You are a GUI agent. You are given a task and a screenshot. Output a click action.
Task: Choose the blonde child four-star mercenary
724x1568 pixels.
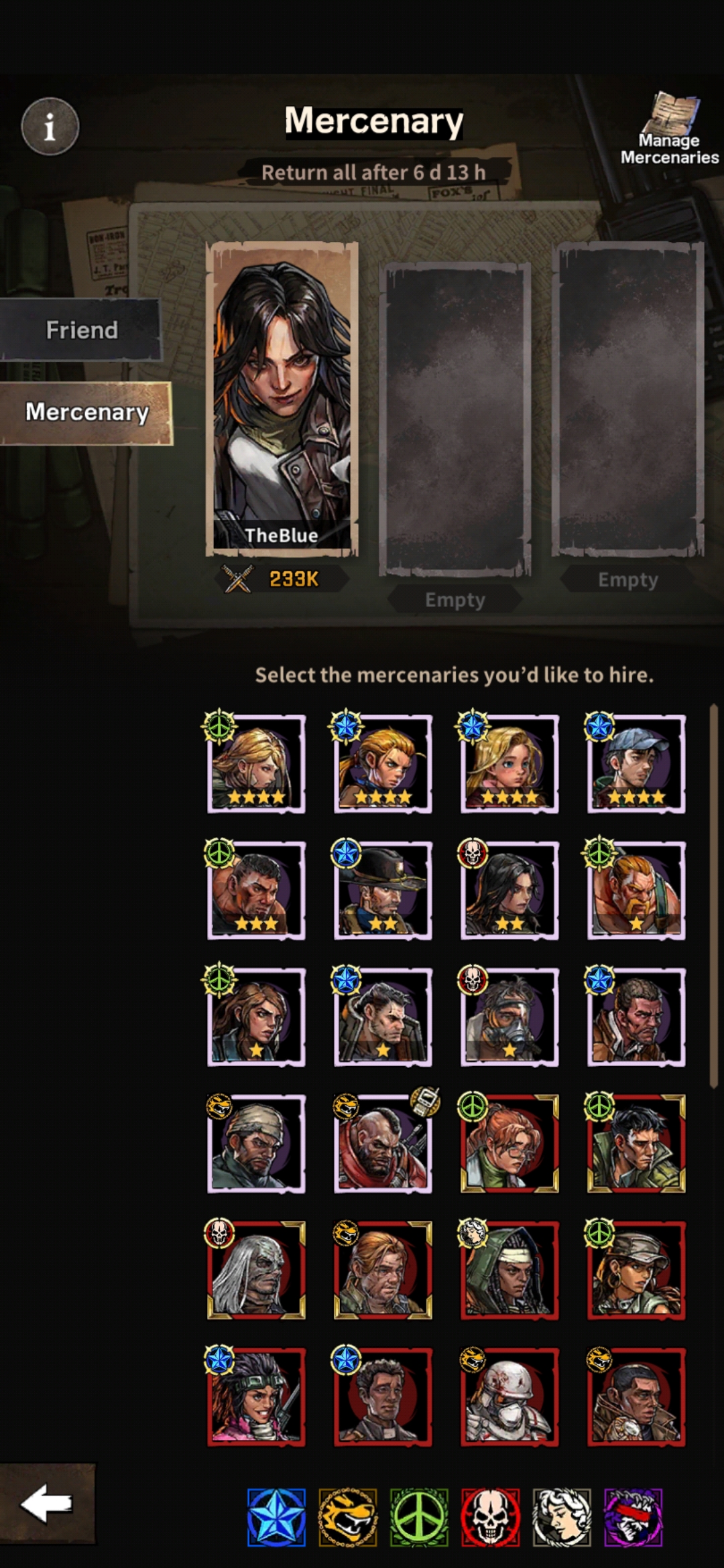click(x=509, y=764)
